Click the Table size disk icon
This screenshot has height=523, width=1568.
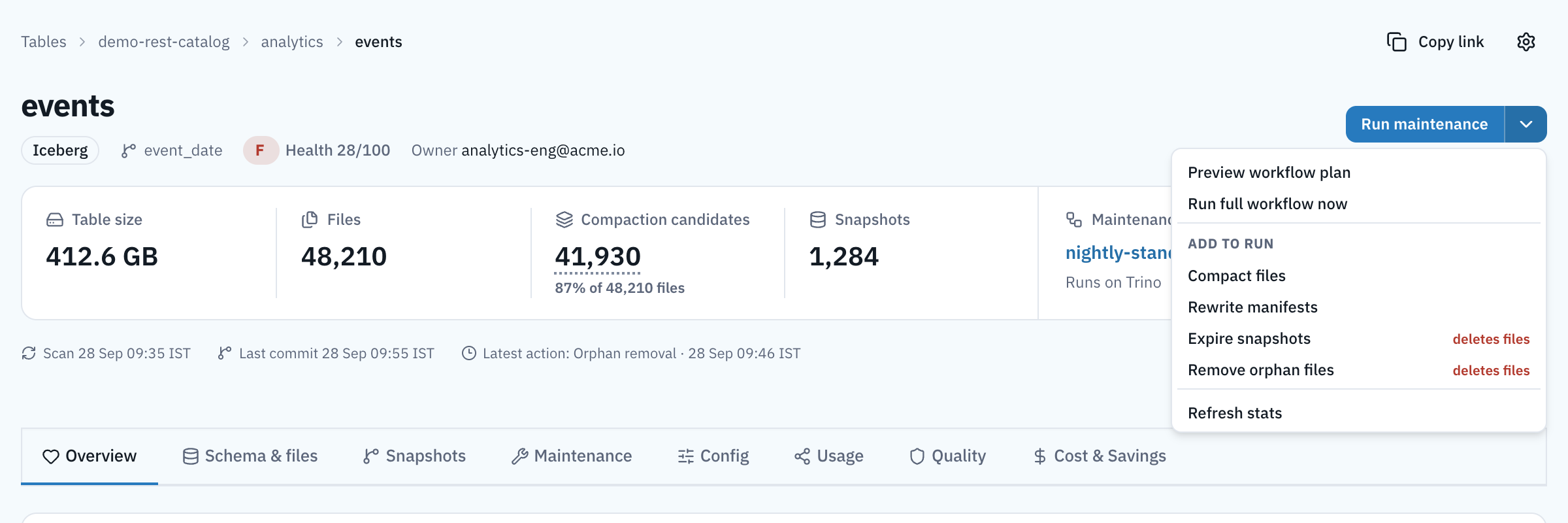pos(55,220)
